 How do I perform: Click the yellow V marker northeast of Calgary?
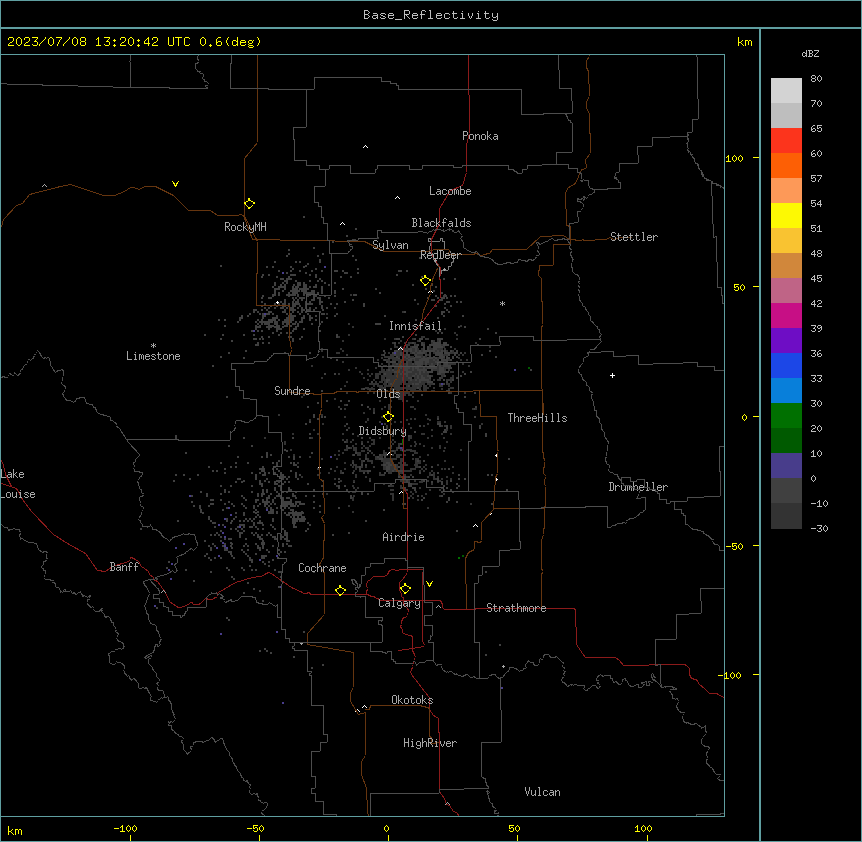coord(429,584)
